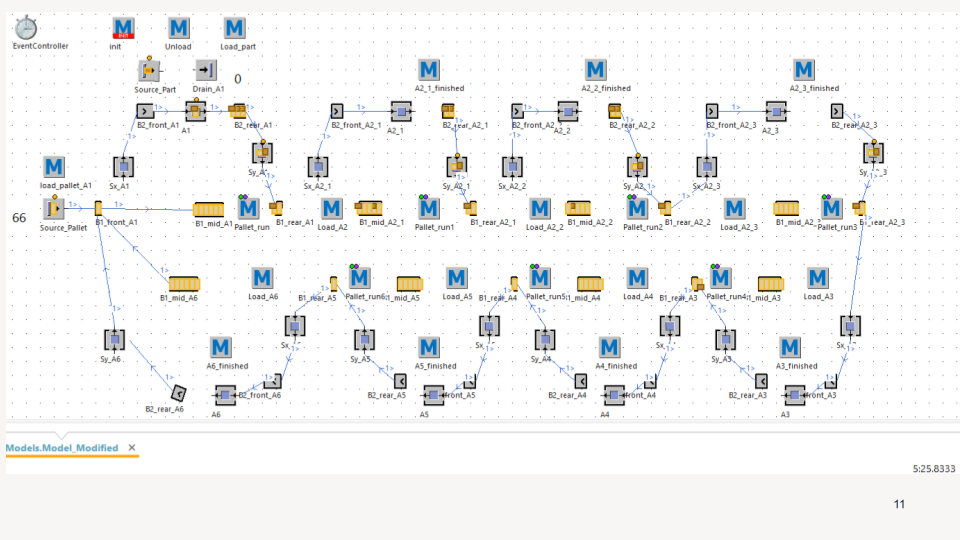Select the A2_3 processing station
This screenshot has height=540, width=960.
tap(776, 111)
